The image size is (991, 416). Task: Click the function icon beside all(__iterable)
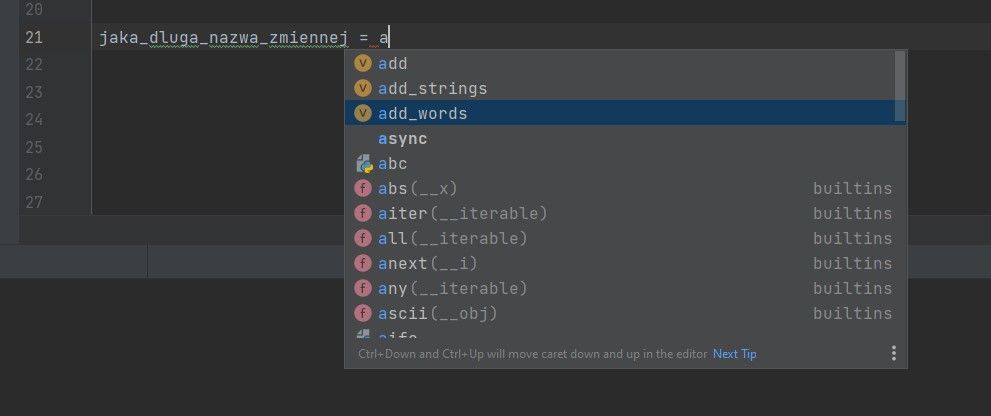(362, 238)
